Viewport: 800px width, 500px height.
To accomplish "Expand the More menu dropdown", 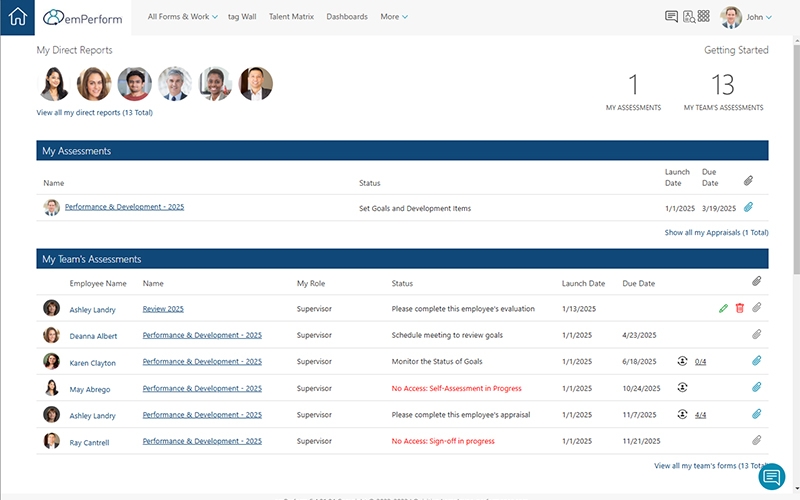I will coord(394,17).
